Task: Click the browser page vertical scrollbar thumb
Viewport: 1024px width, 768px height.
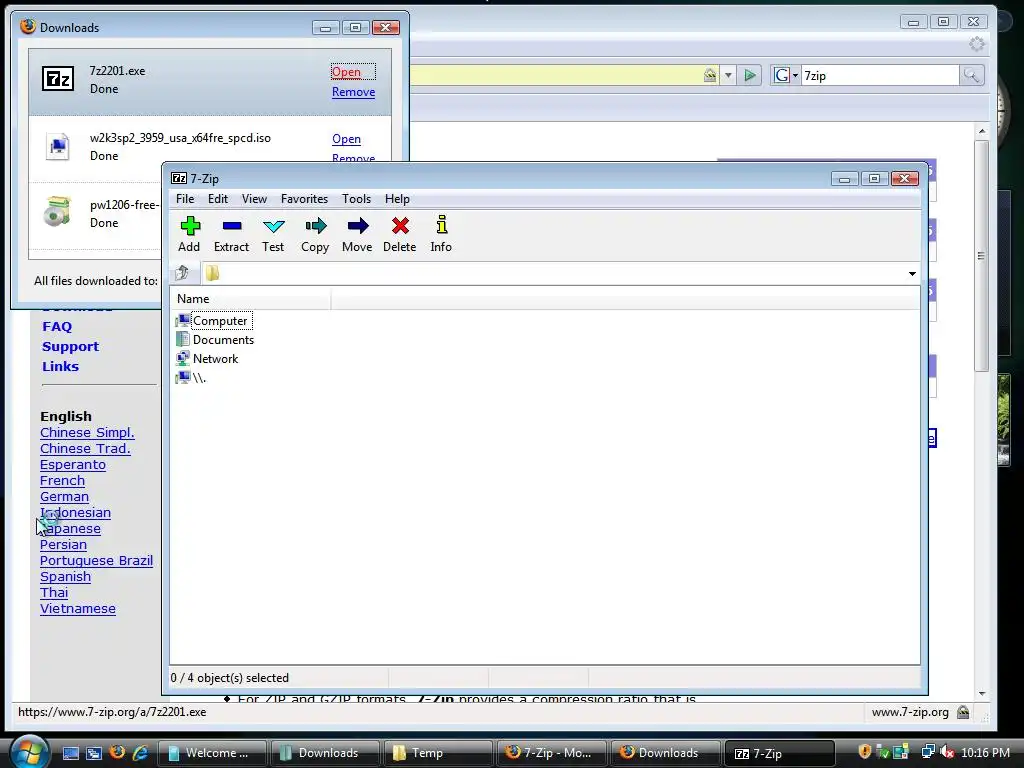Action: coord(981,256)
